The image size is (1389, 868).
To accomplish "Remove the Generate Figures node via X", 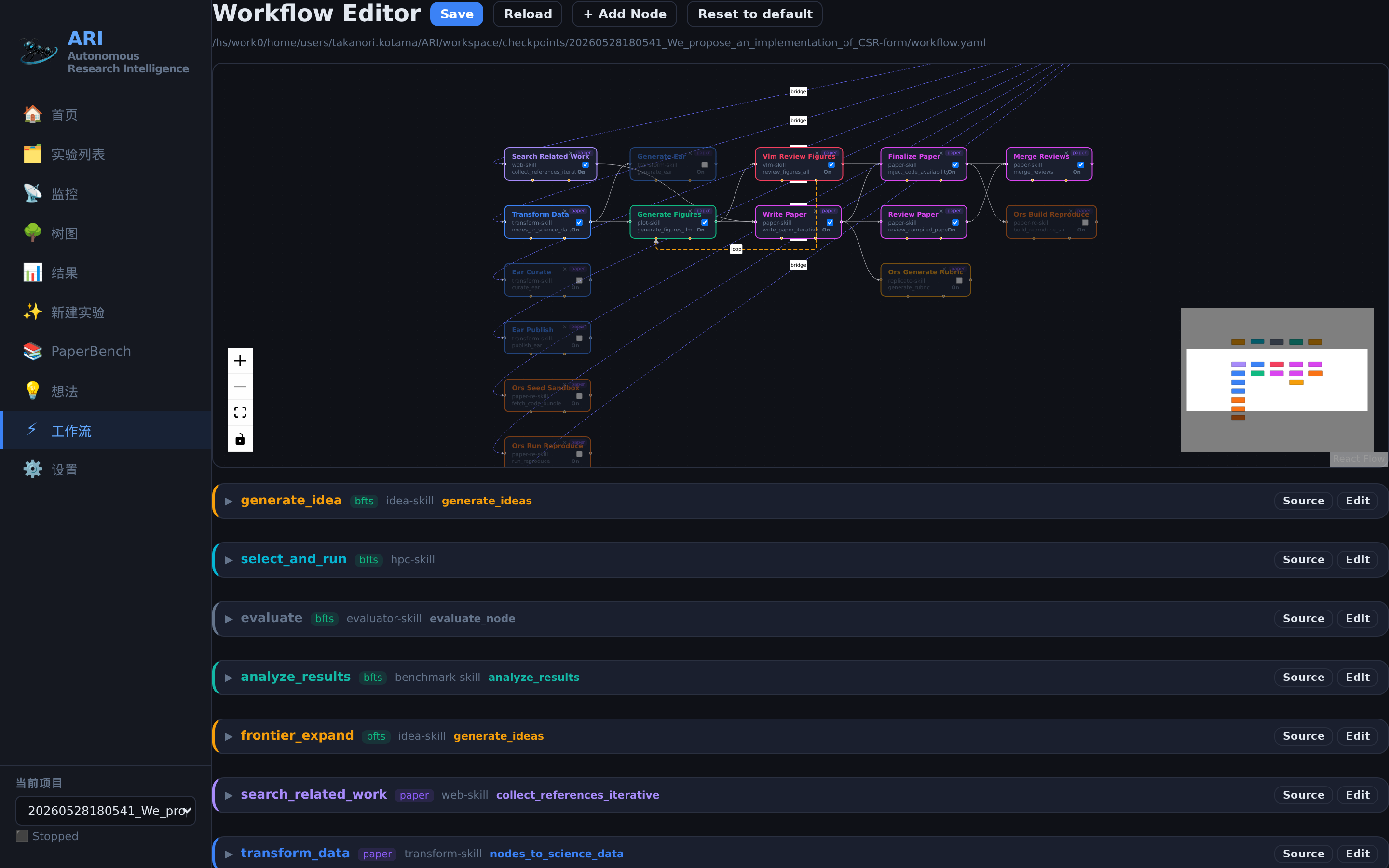I will click(690, 211).
